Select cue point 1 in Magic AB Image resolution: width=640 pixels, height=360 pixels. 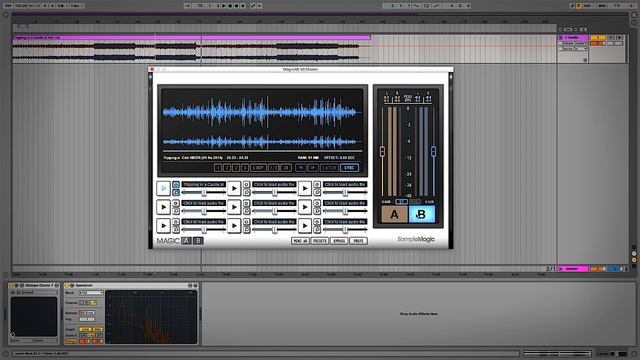[218, 168]
